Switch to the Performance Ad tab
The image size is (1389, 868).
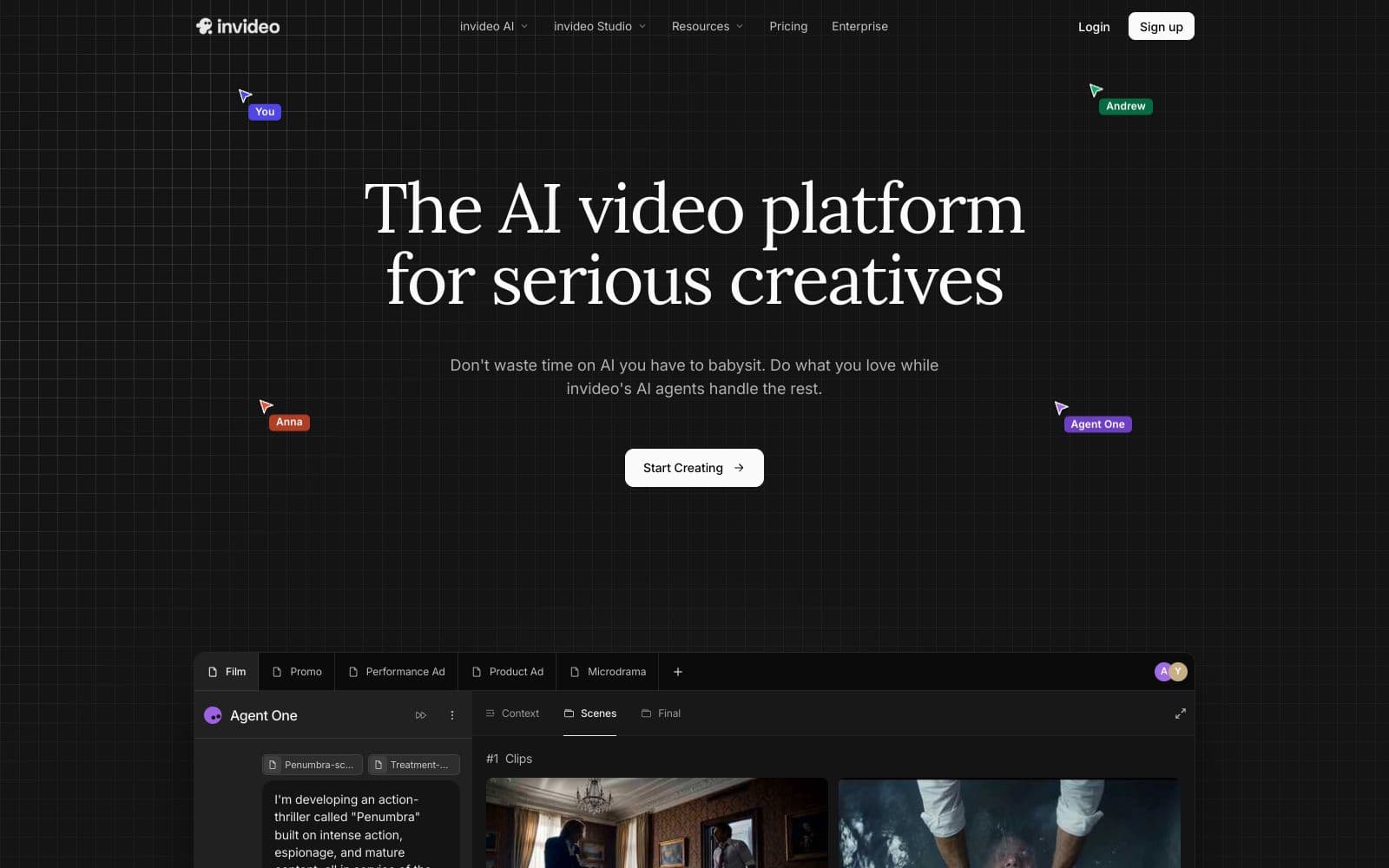pos(396,672)
